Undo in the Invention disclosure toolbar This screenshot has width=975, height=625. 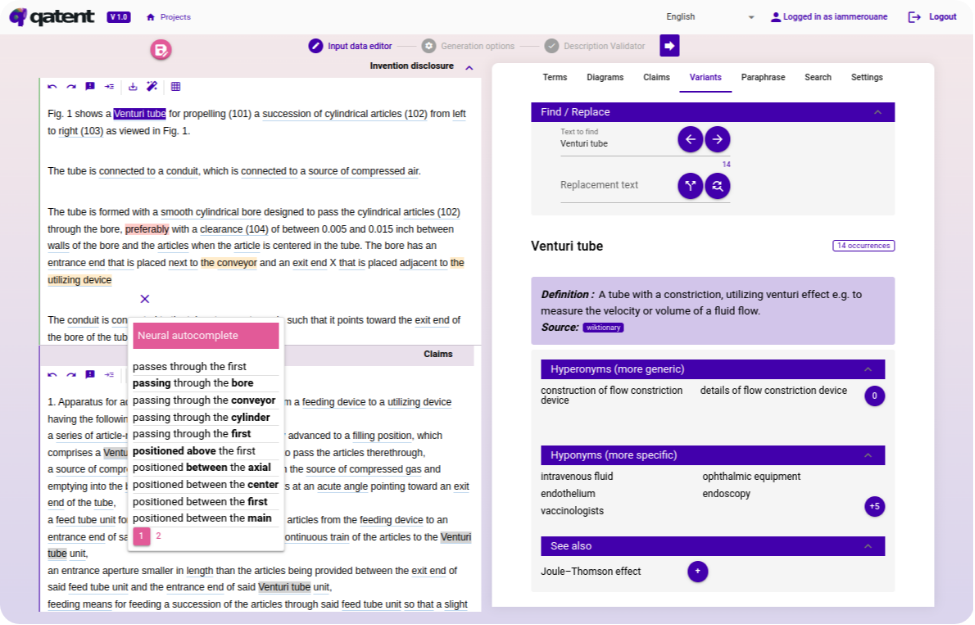pyautogui.click(x=52, y=87)
